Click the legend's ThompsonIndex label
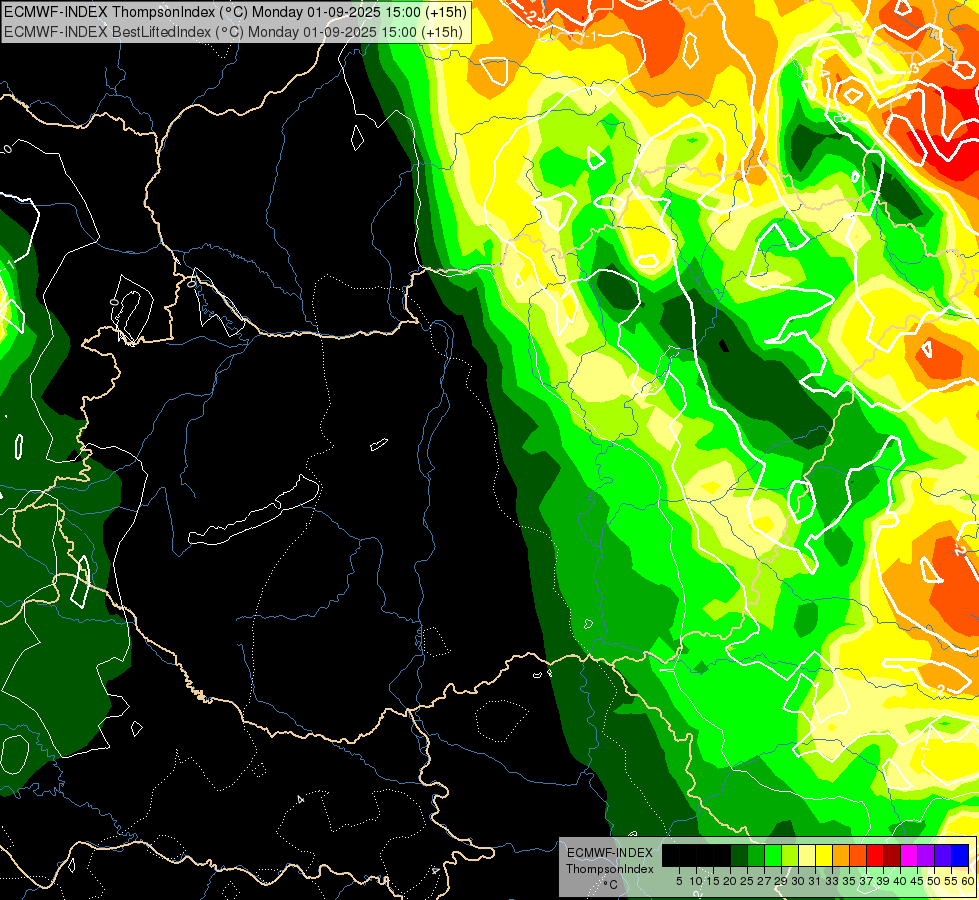 coord(610,869)
